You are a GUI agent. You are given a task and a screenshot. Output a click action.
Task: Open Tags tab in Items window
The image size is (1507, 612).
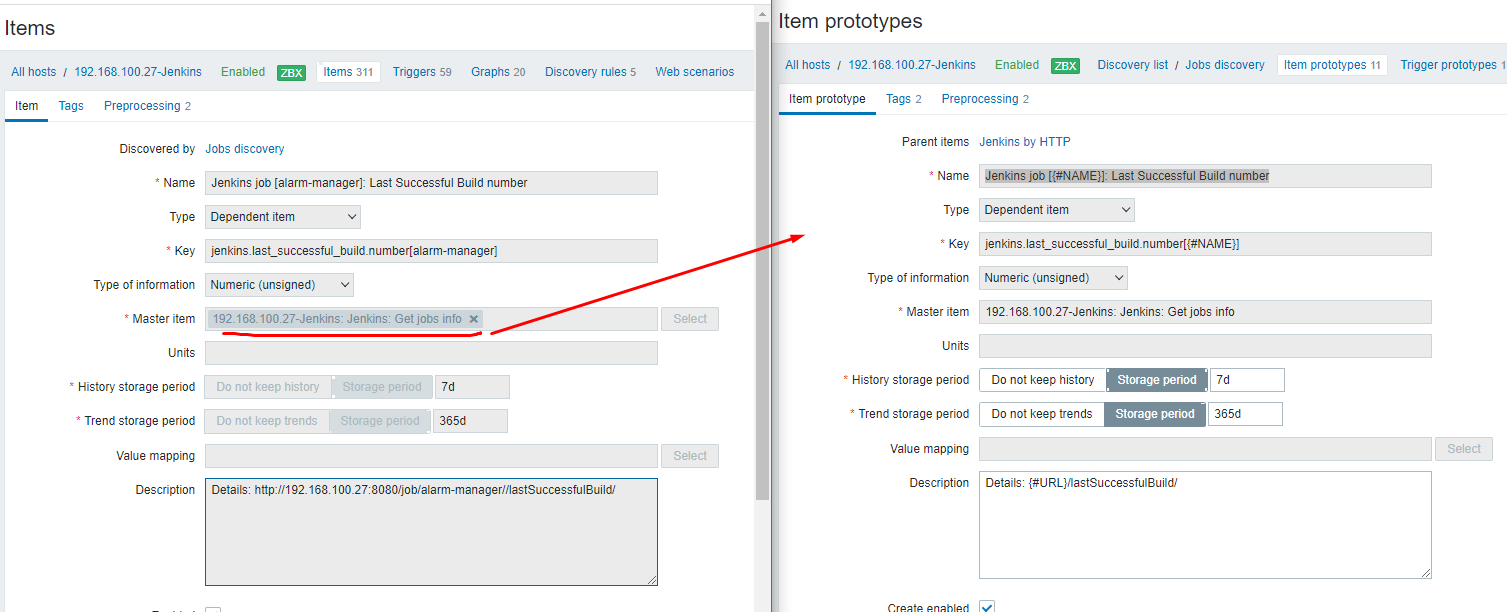click(x=71, y=106)
